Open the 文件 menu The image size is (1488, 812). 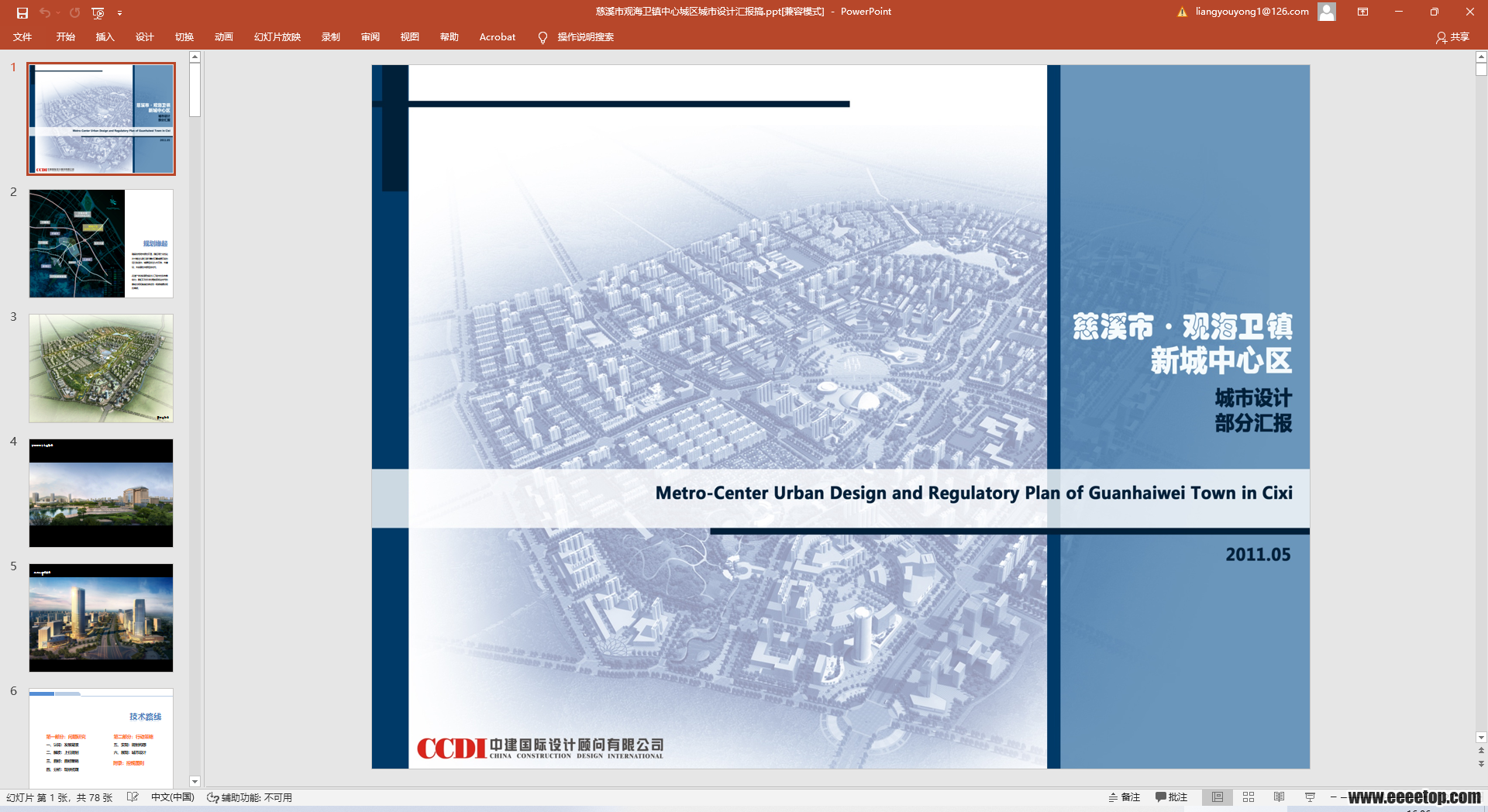click(x=22, y=36)
